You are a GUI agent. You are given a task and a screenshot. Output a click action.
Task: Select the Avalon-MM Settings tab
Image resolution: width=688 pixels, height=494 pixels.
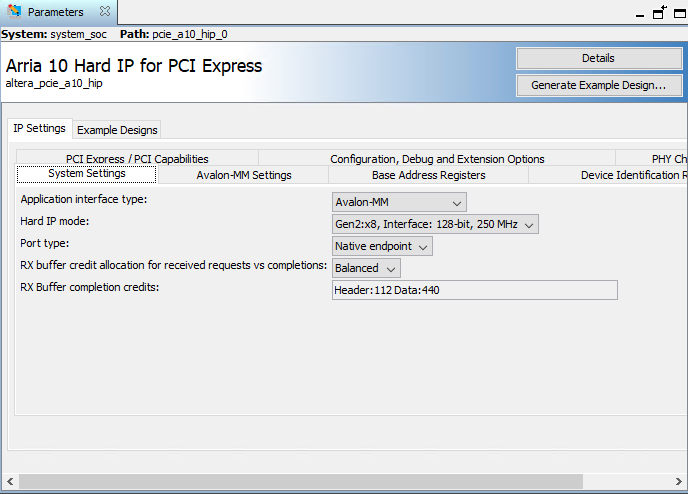(244, 175)
